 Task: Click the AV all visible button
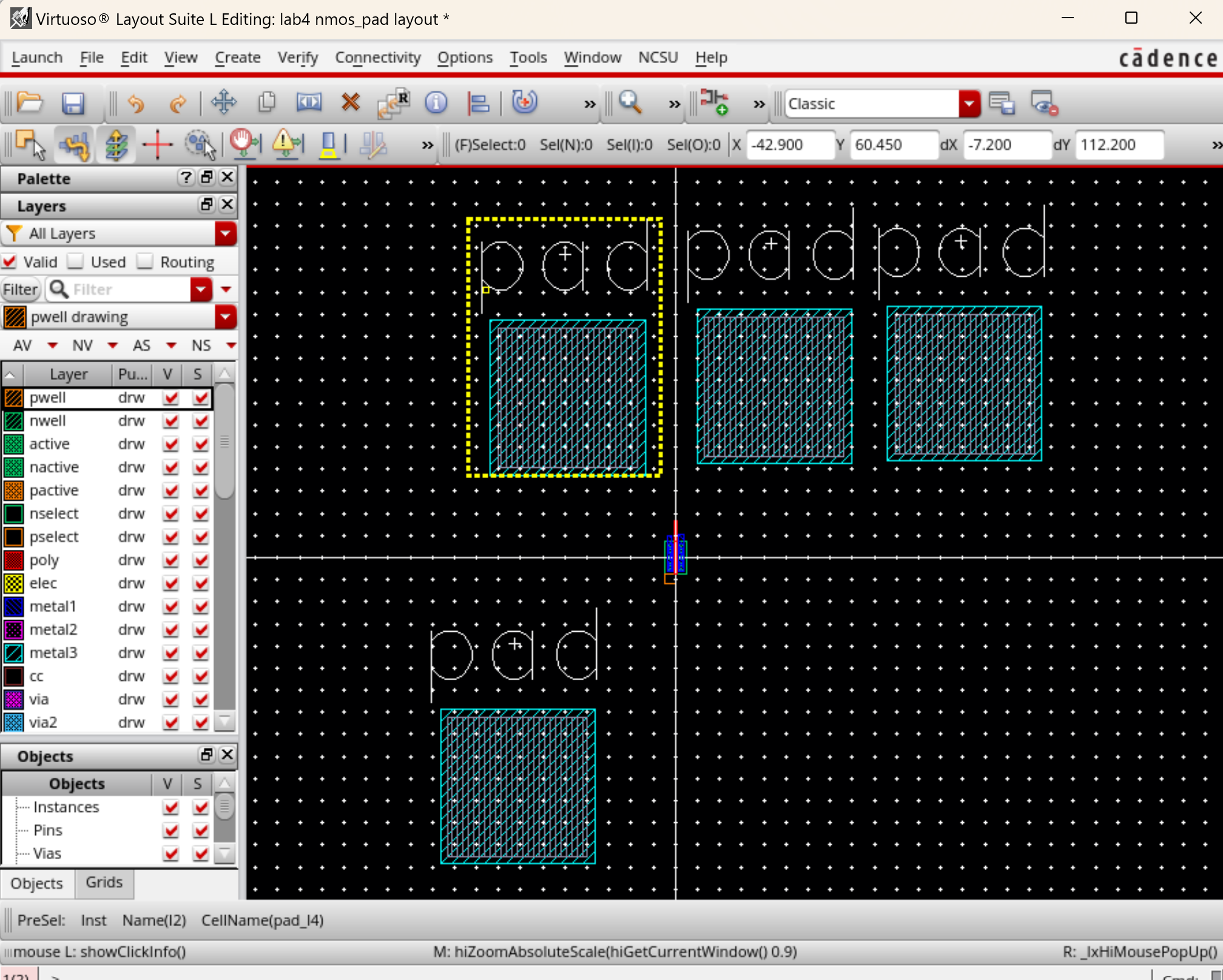click(x=22, y=345)
